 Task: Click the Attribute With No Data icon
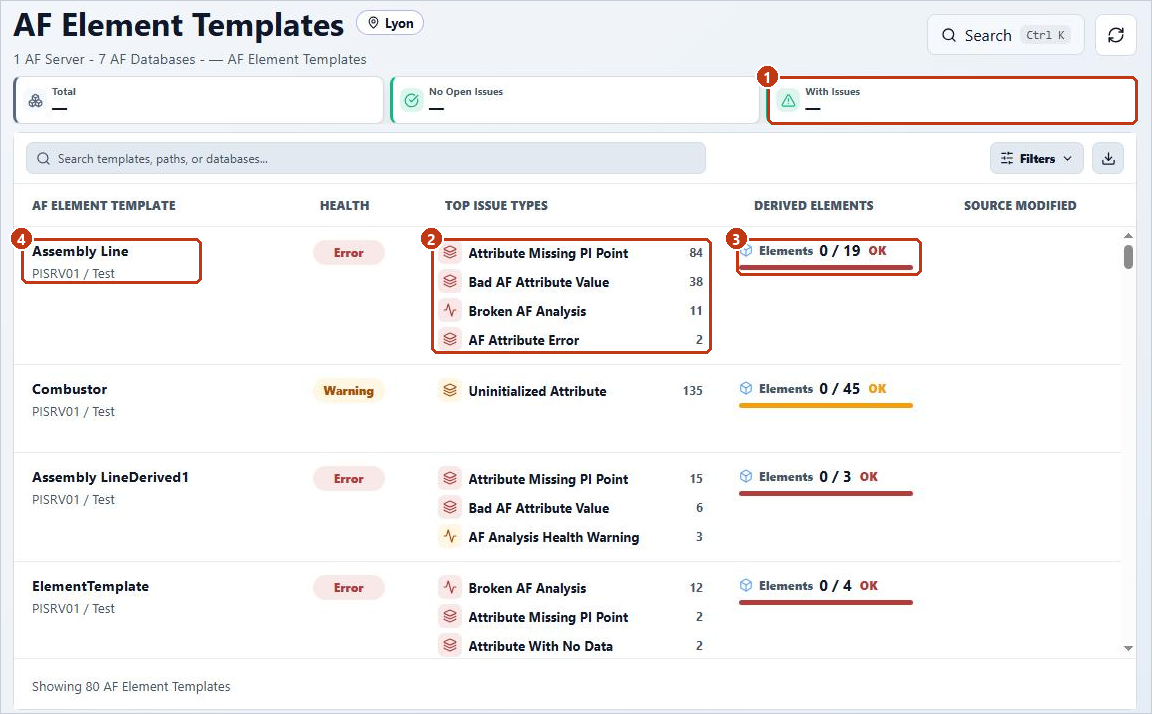click(450, 646)
